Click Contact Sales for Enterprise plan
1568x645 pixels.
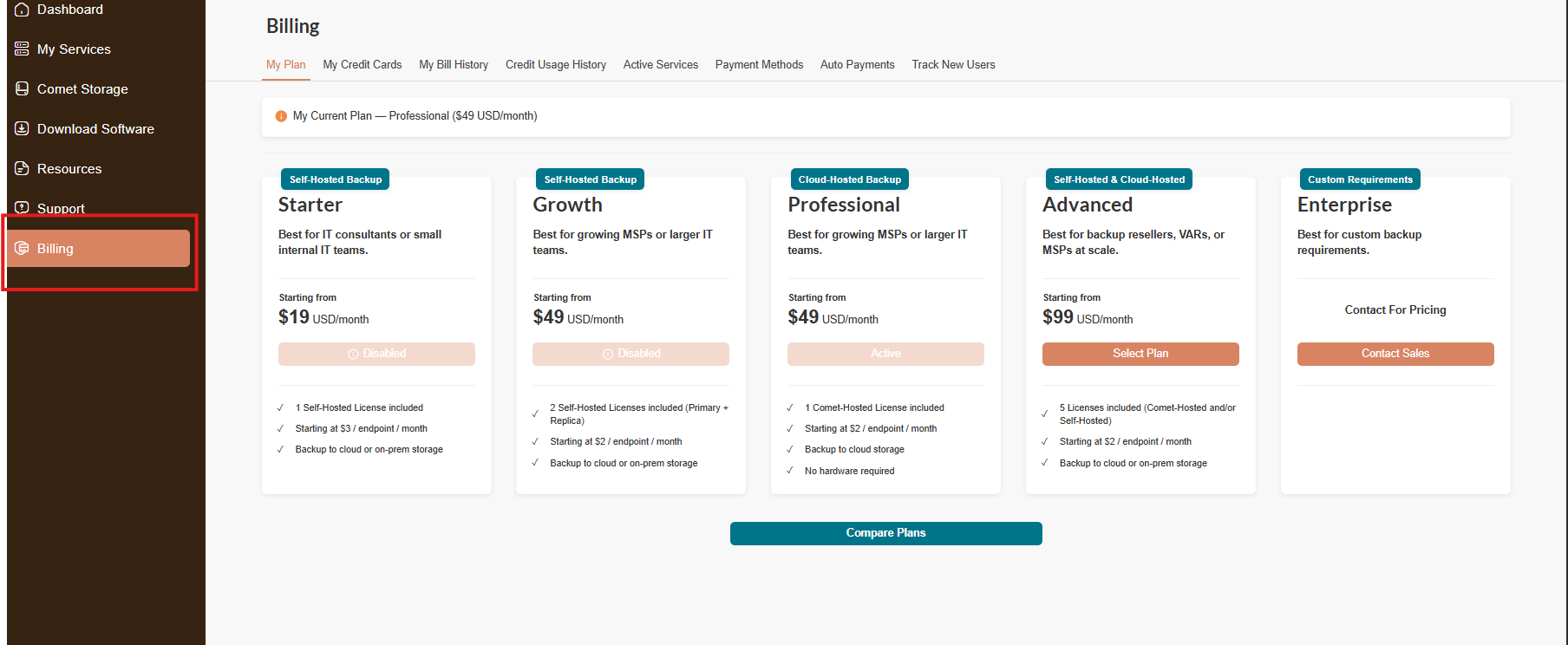point(1395,354)
